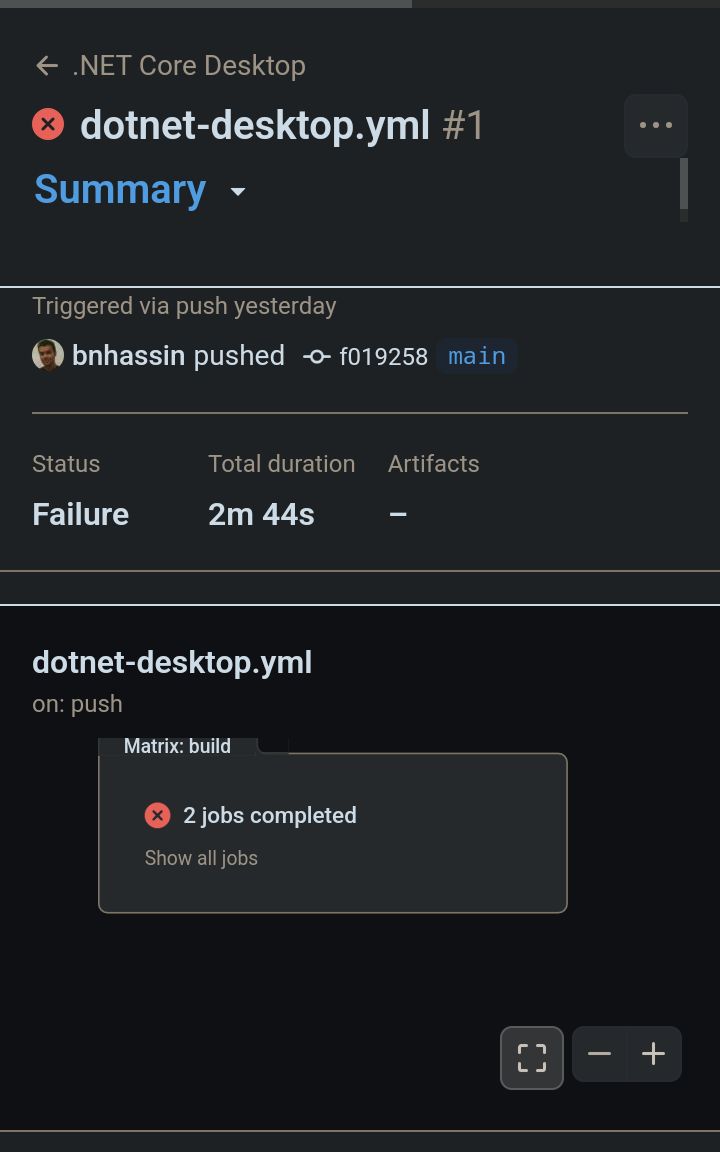Show all jobs in the build matrix
This screenshot has height=1152, width=720.
200,858
